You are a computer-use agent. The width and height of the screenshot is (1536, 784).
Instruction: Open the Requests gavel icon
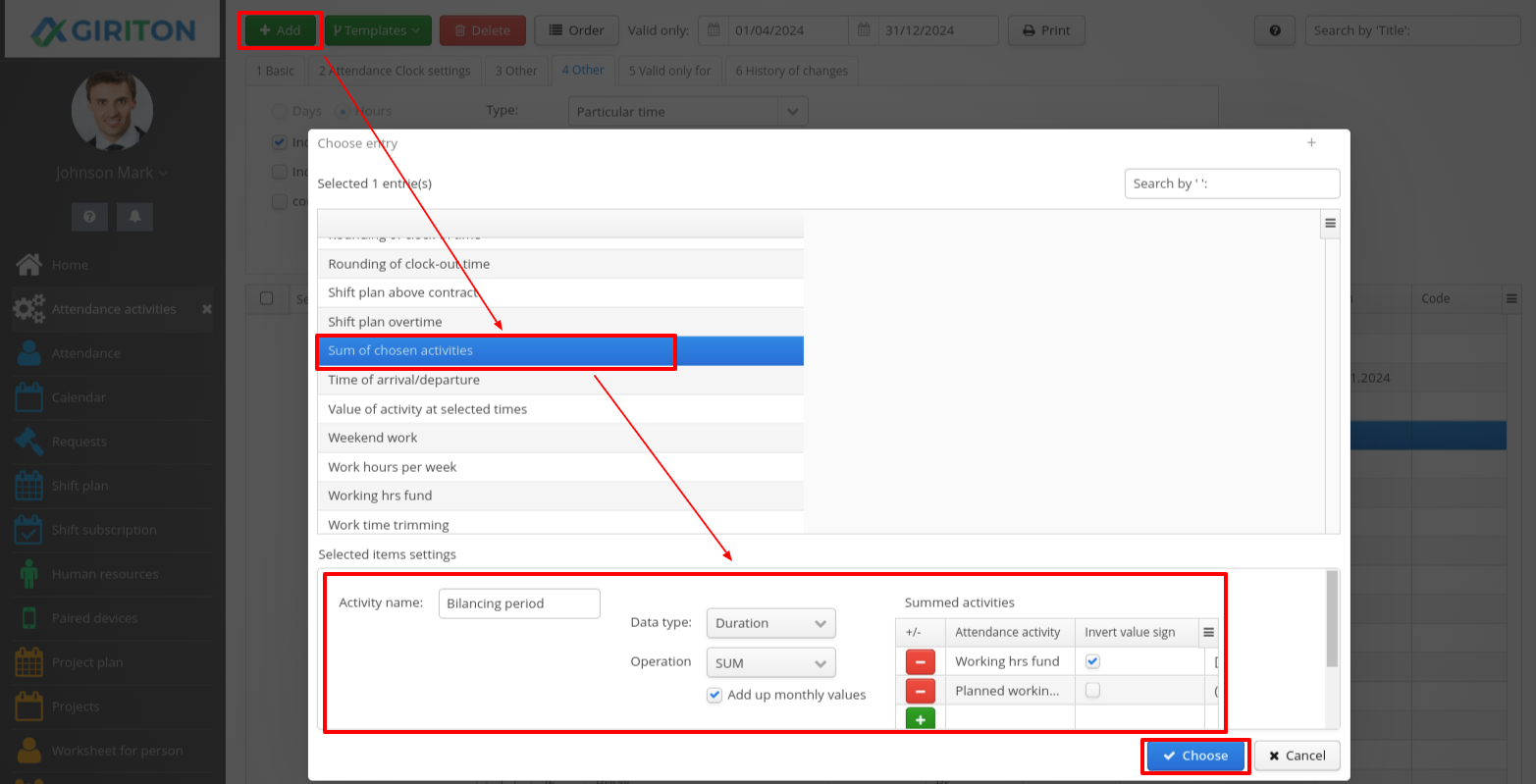click(x=28, y=441)
